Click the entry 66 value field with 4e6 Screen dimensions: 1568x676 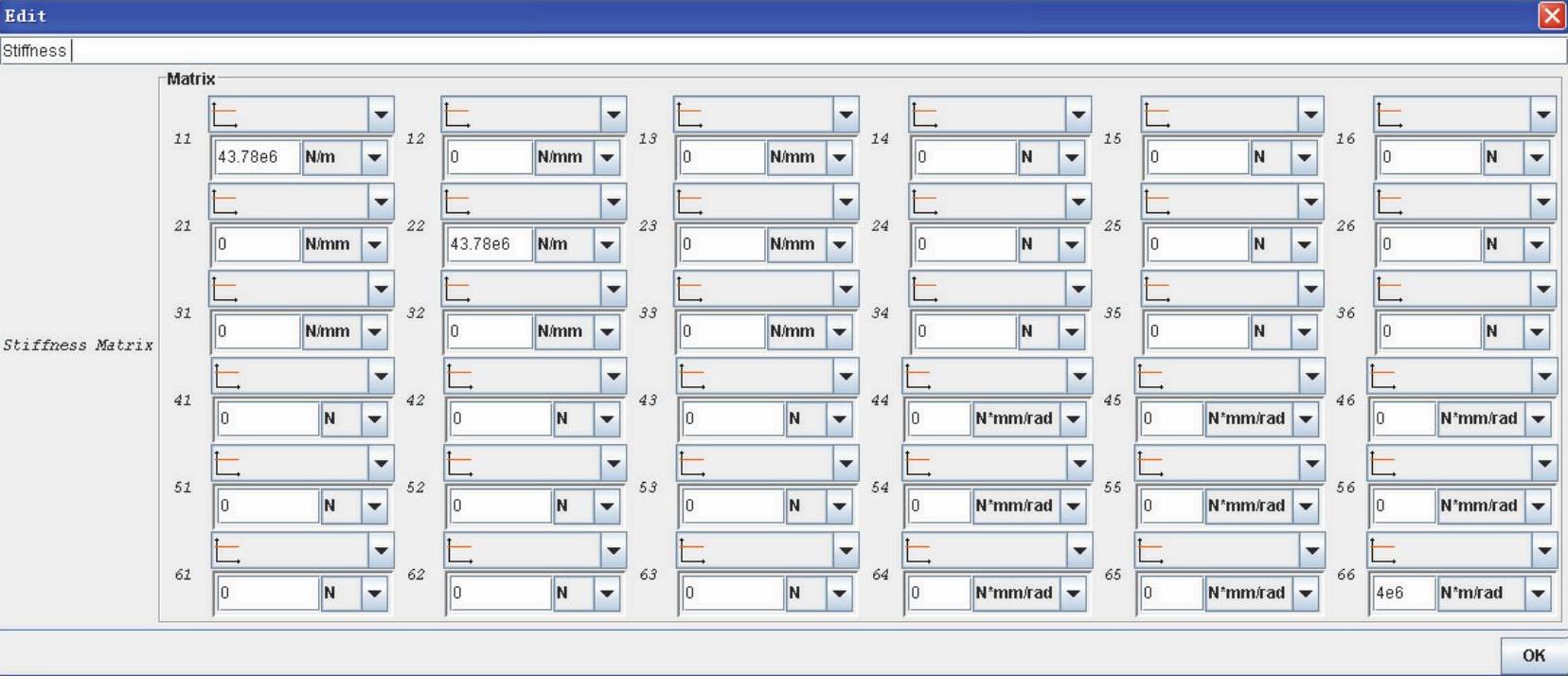(1403, 594)
